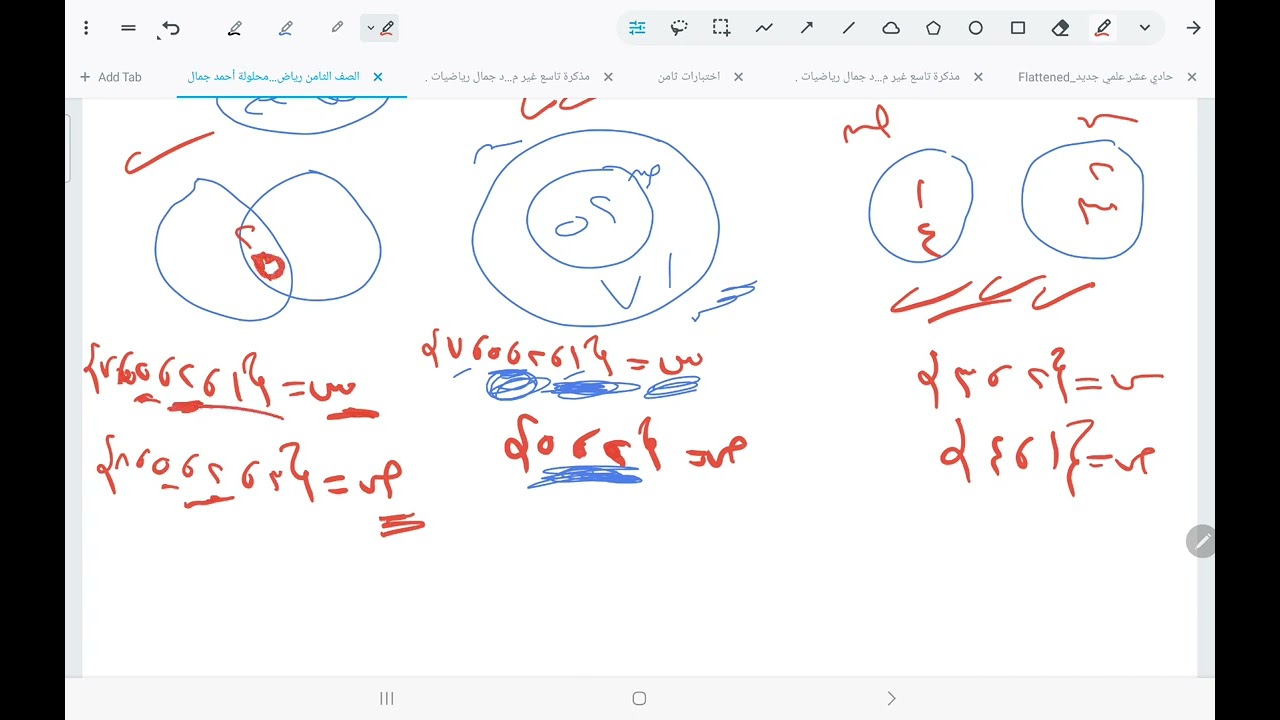Open the حادي عشر علمي Flattened tab
Screen dimensions: 1280x720
1095,77
